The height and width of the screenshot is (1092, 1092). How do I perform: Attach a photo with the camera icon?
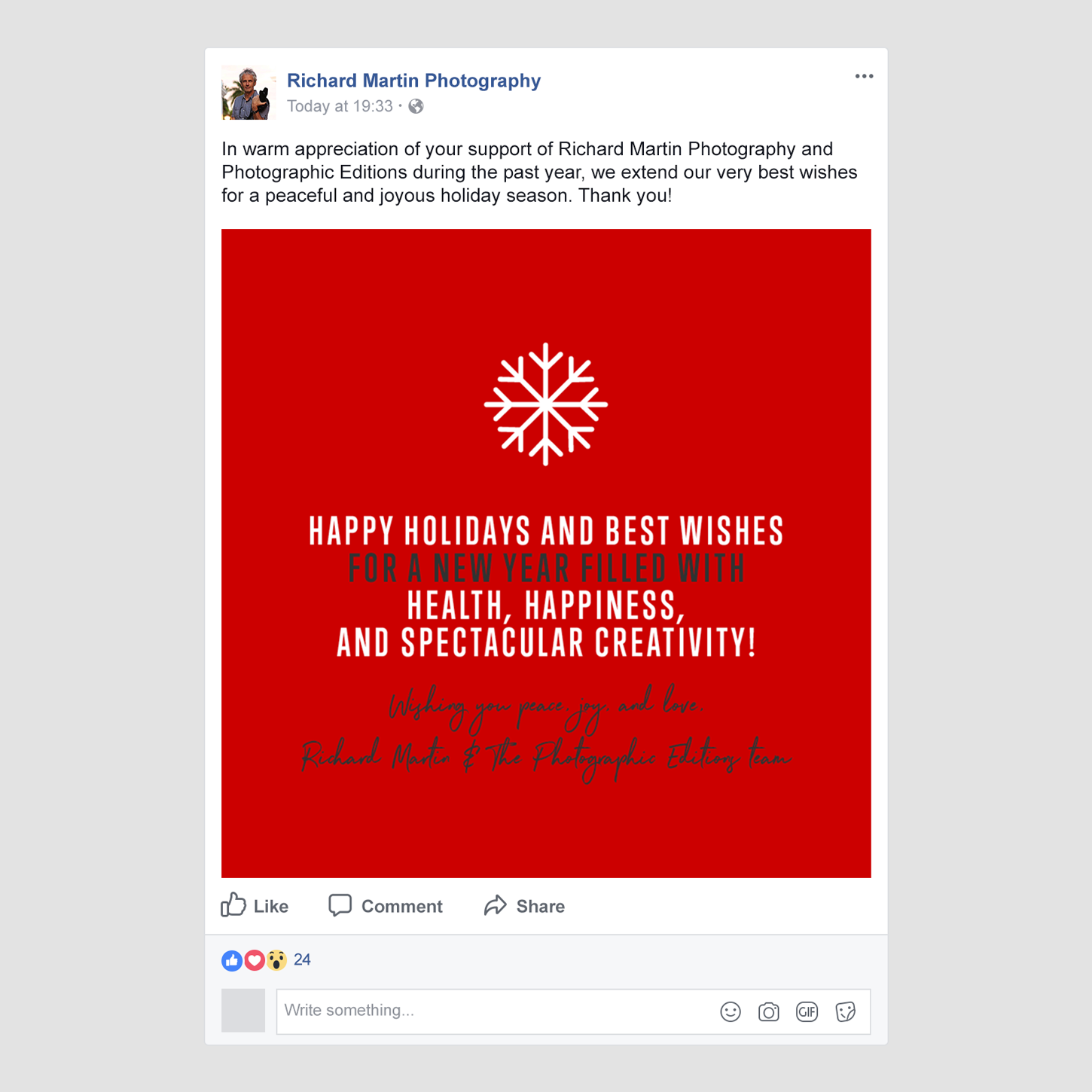769,1011
